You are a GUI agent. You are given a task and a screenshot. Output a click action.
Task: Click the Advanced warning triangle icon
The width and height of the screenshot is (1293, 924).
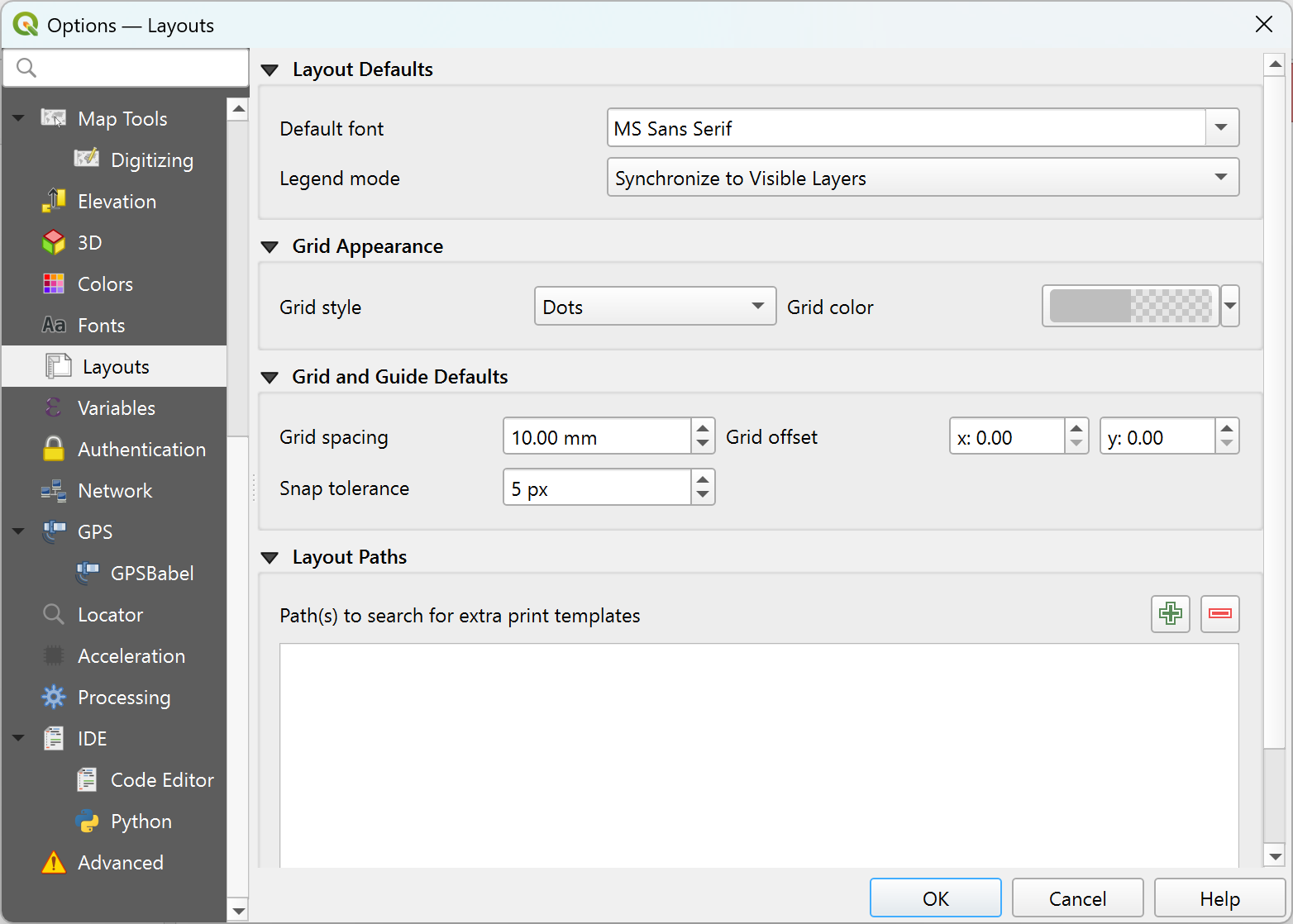pyautogui.click(x=54, y=862)
